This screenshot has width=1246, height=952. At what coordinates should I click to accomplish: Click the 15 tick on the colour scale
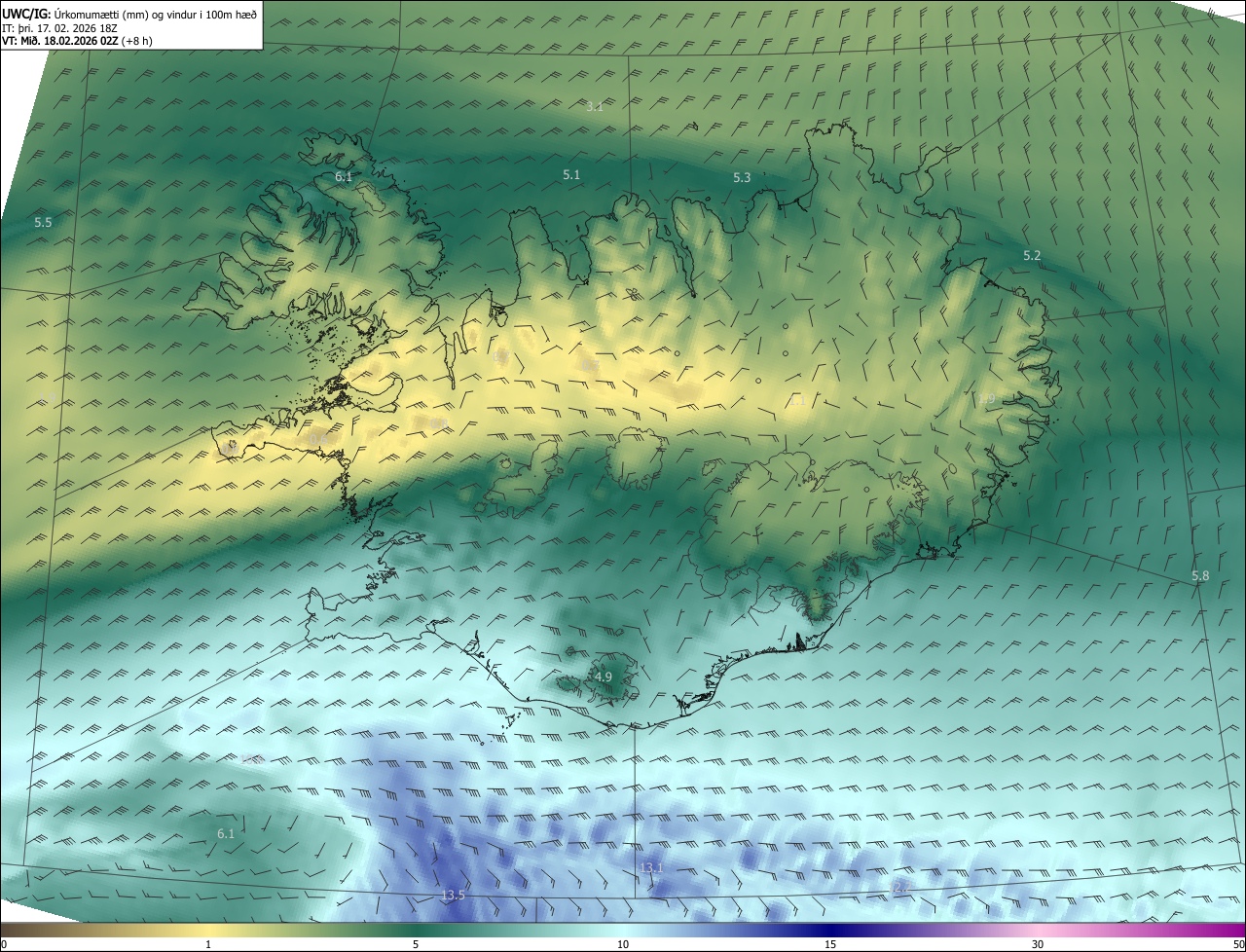coord(830,944)
